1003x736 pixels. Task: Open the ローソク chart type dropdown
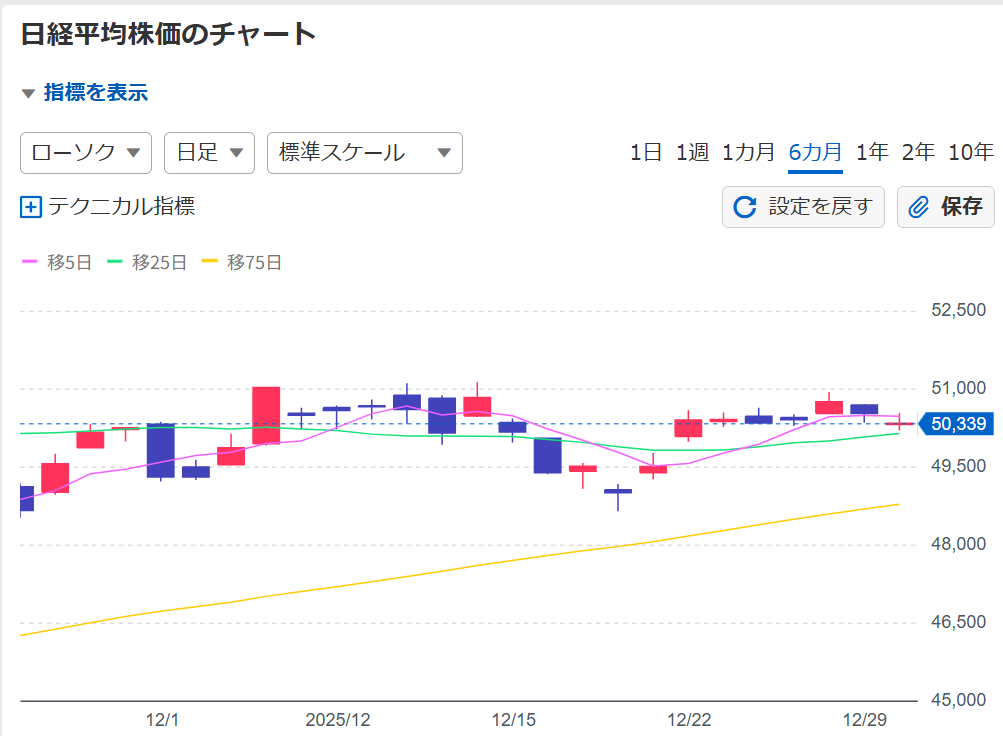(x=86, y=153)
